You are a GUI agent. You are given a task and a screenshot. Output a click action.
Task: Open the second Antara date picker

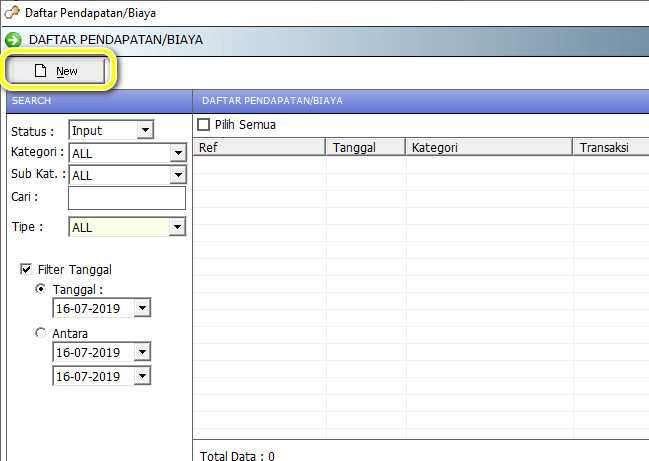tap(142, 376)
